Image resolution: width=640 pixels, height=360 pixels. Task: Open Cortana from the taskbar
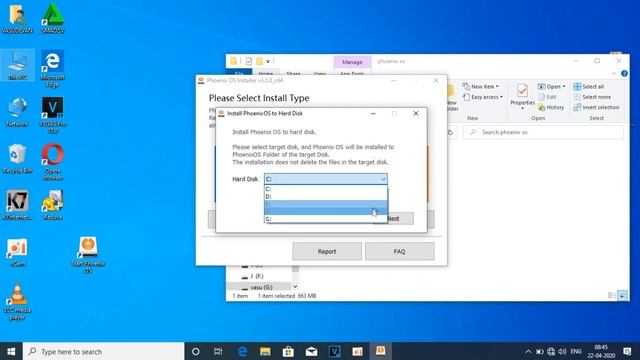coord(196,351)
